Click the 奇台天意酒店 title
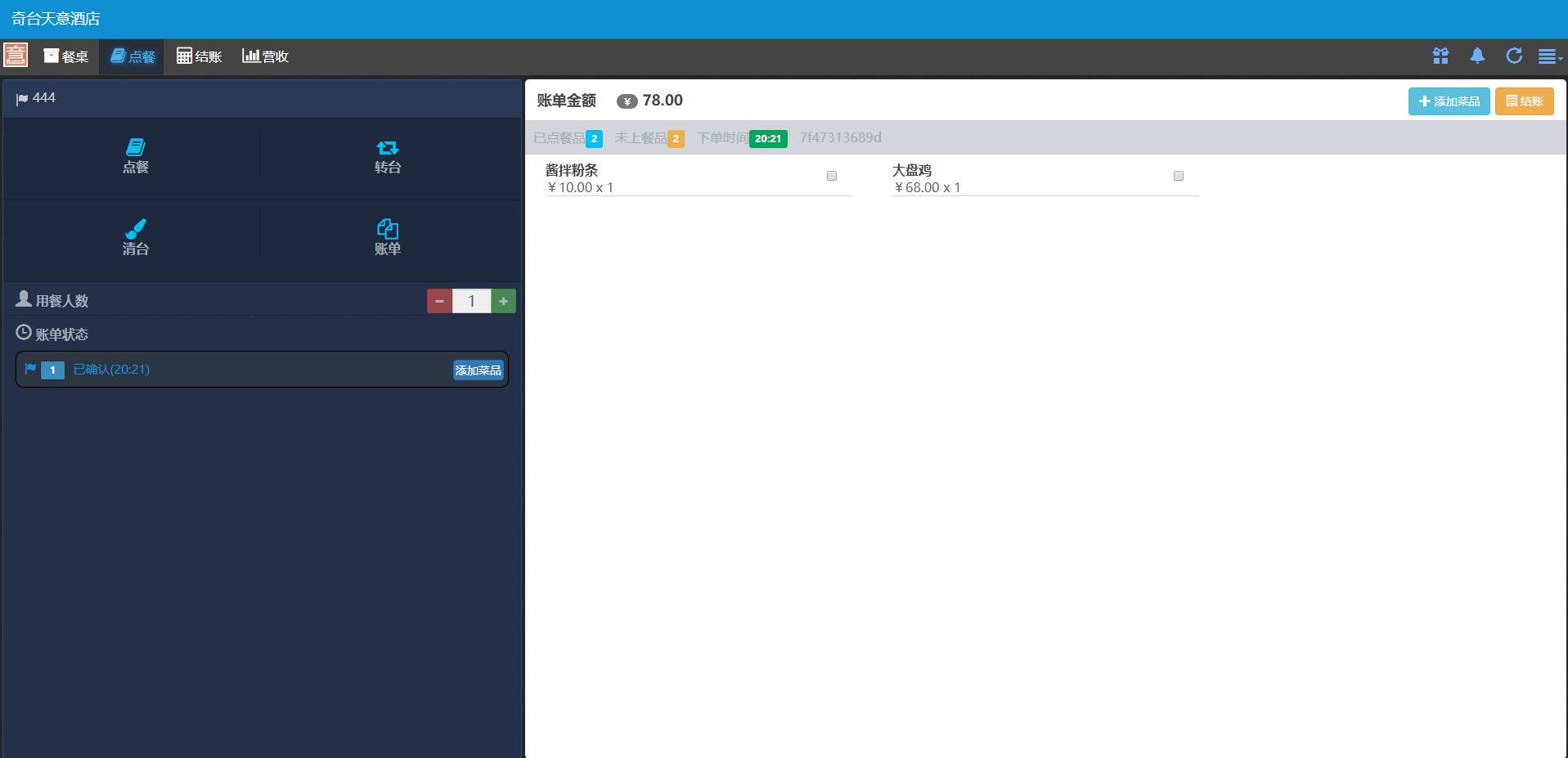1568x758 pixels. 56,19
